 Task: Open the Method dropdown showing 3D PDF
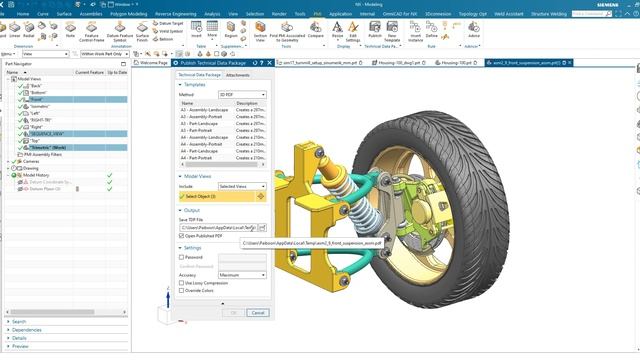[x=242, y=95]
